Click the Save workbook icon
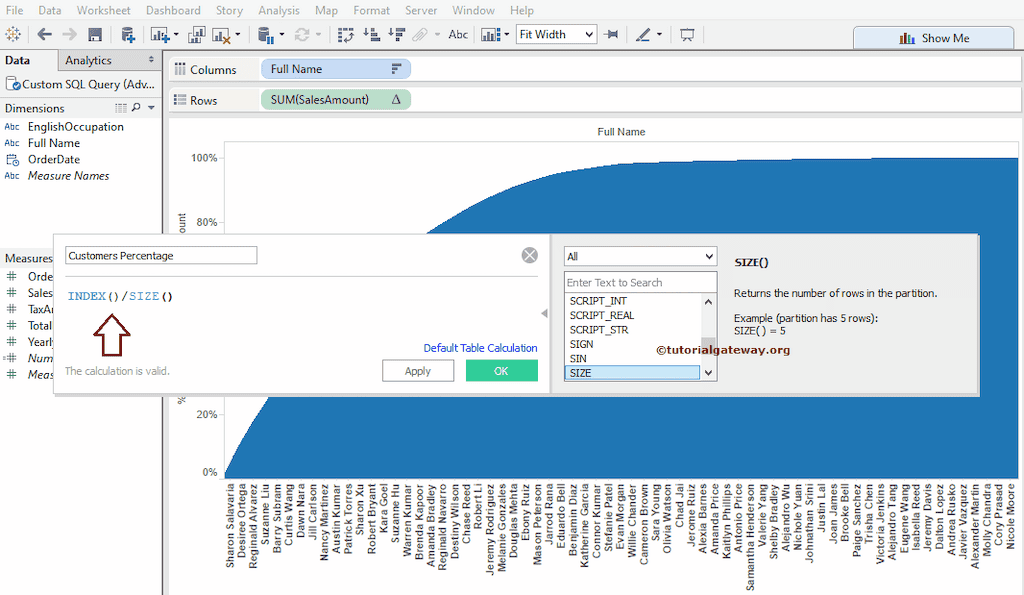Viewport: 1024px width, 595px height. [x=95, y=35]
